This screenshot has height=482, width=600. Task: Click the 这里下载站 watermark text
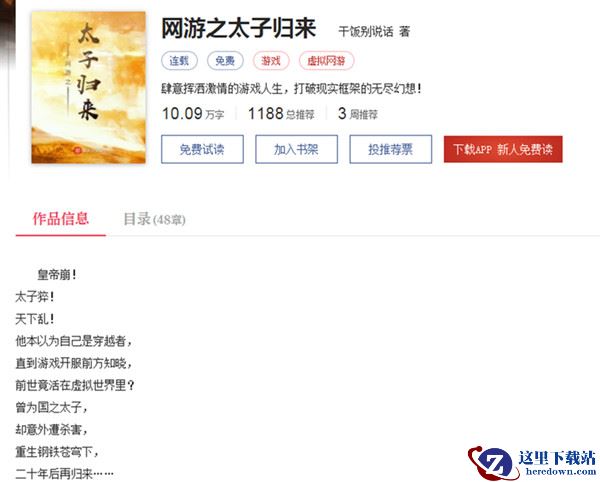pos(557,458)
